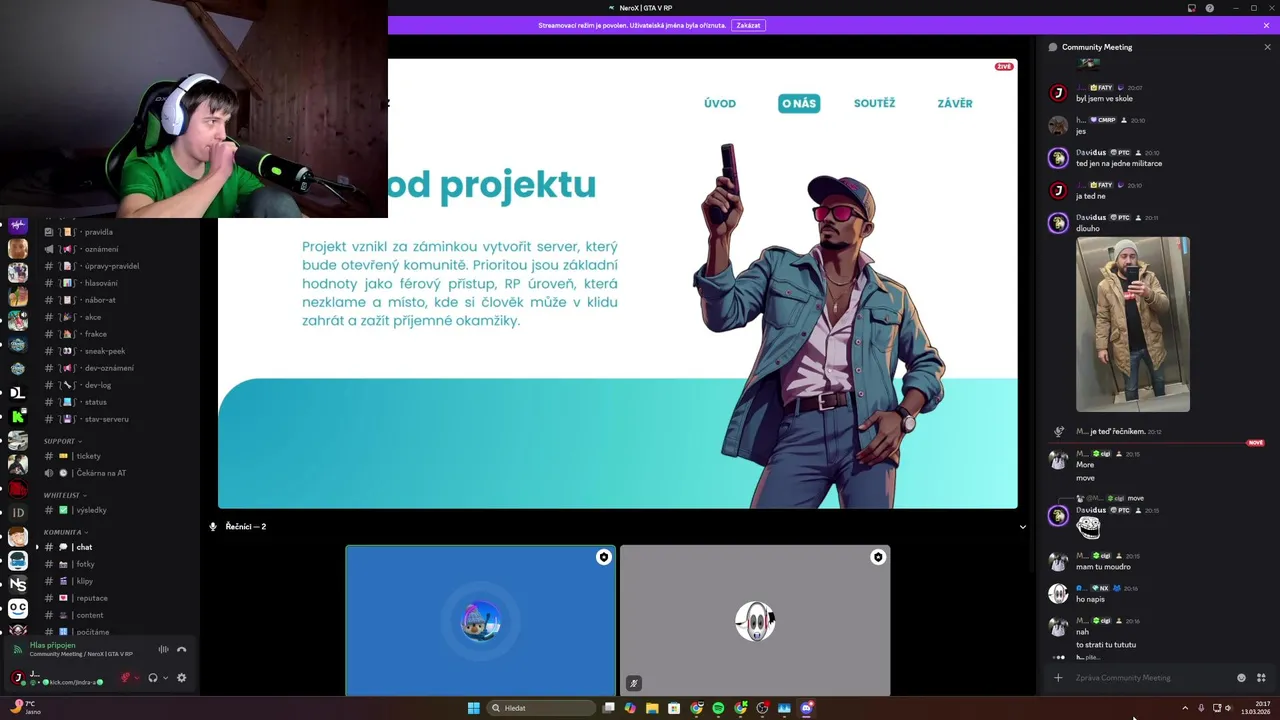
Task: Show hidden system tray icons chevron
Action: [x=1185, y=708]
